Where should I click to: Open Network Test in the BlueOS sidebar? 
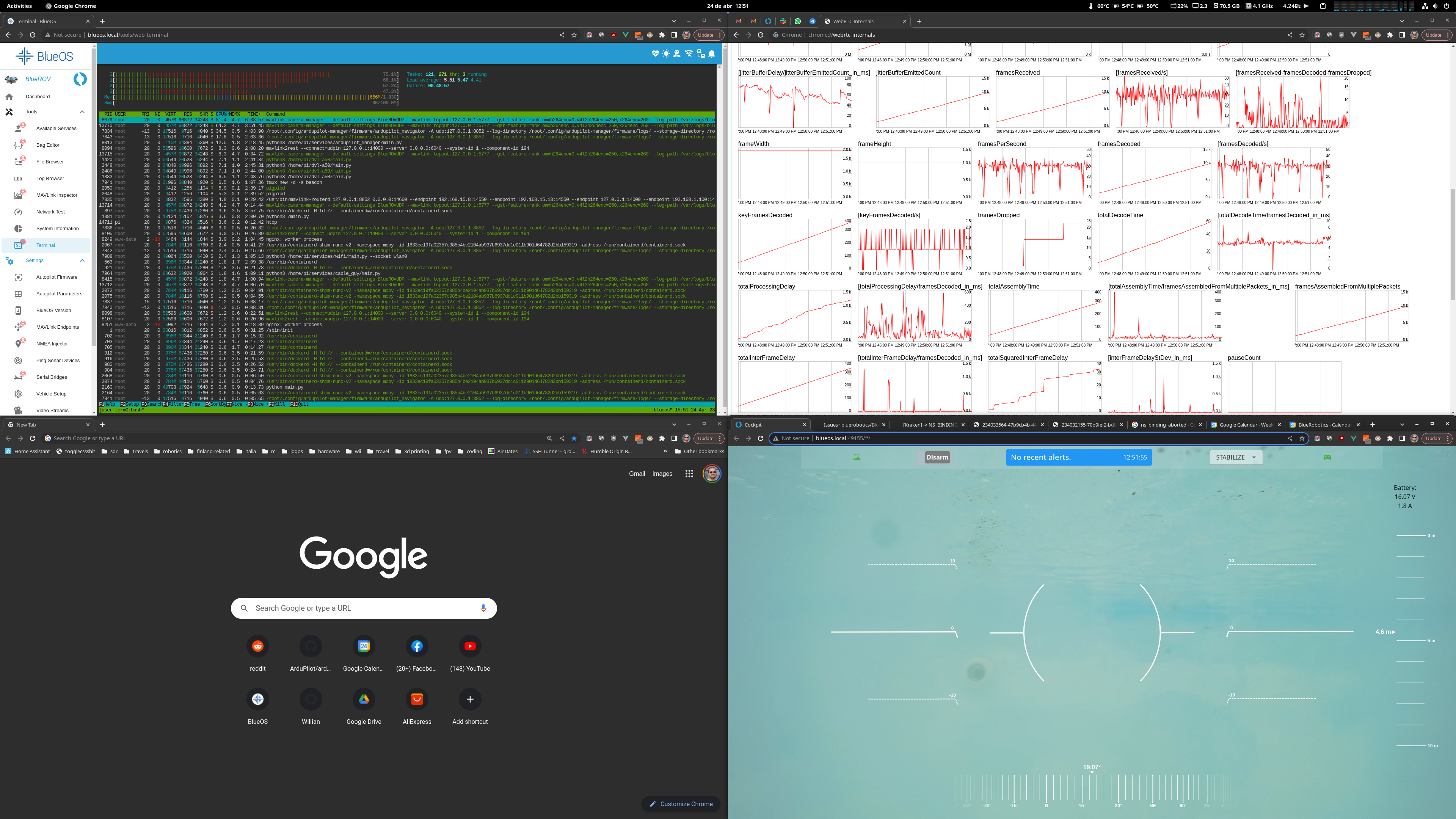(50, 212)
